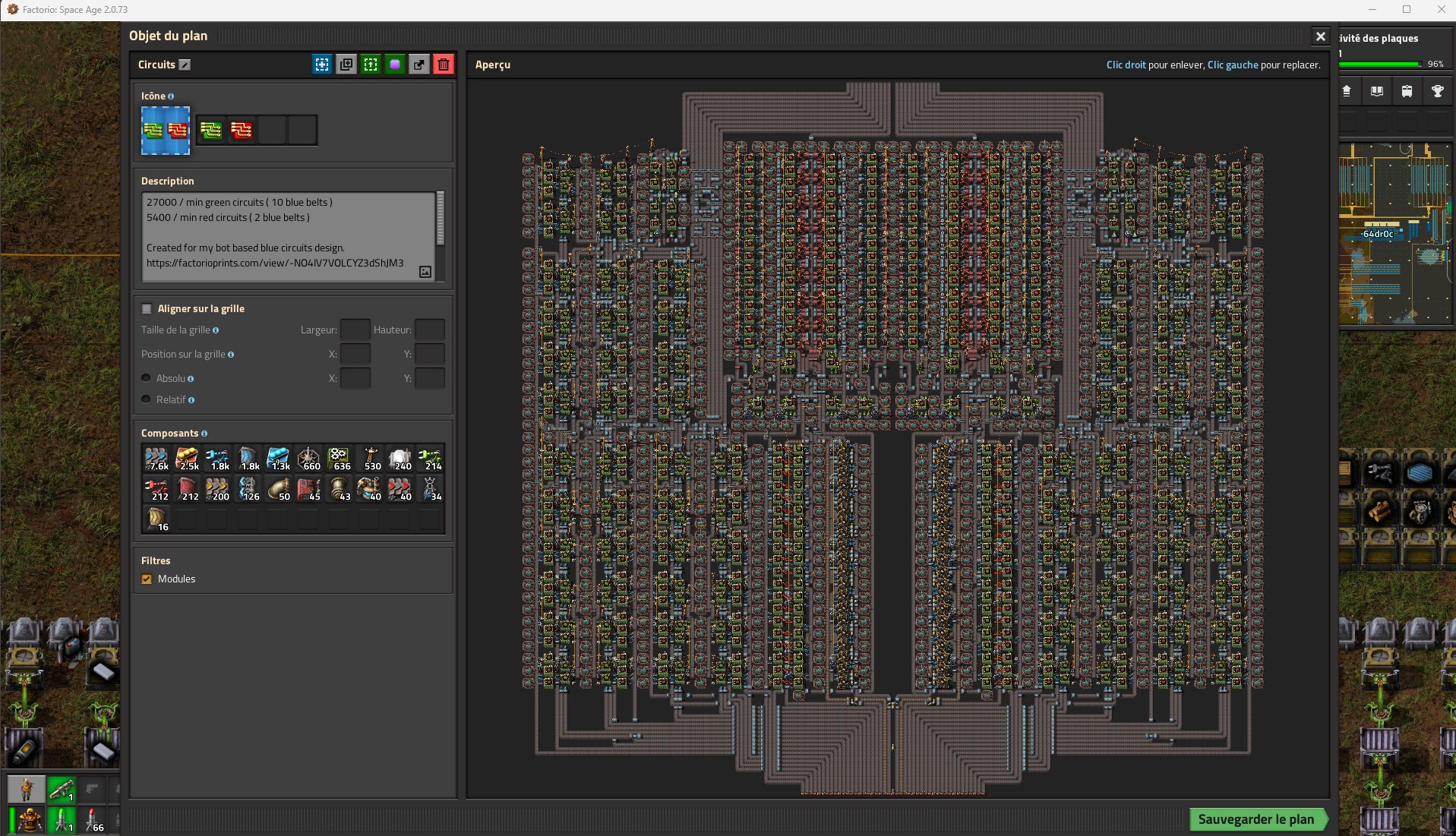Open the train overview icon beside the minimap
The width and height of the screenshot is (1456, 836).
click(1407, 91)
